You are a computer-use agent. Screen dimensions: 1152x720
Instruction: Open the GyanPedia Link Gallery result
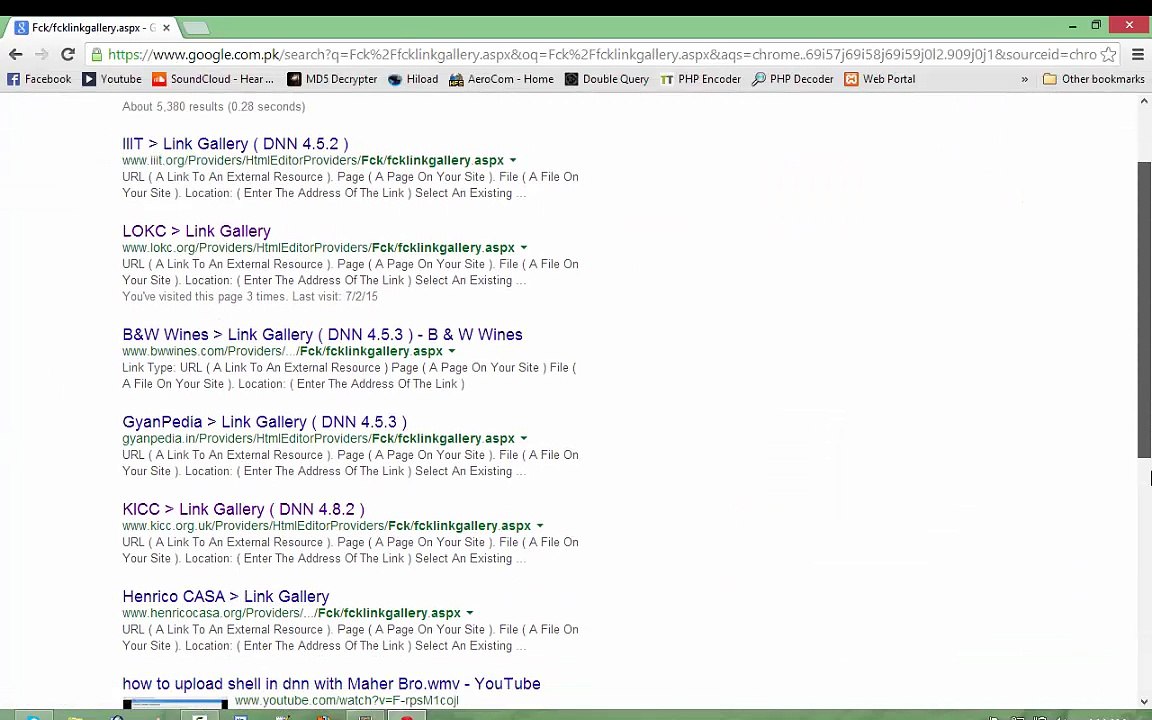264,422
